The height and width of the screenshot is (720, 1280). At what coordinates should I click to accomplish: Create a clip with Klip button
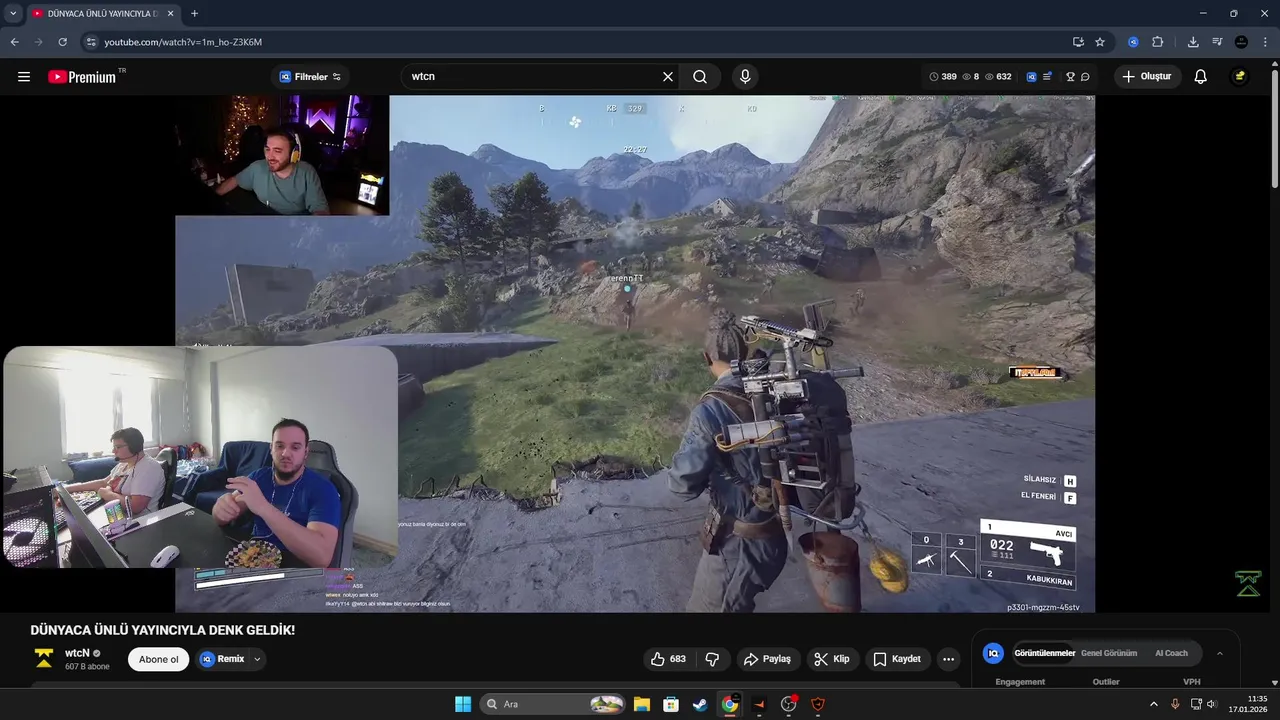click(832, 659)
